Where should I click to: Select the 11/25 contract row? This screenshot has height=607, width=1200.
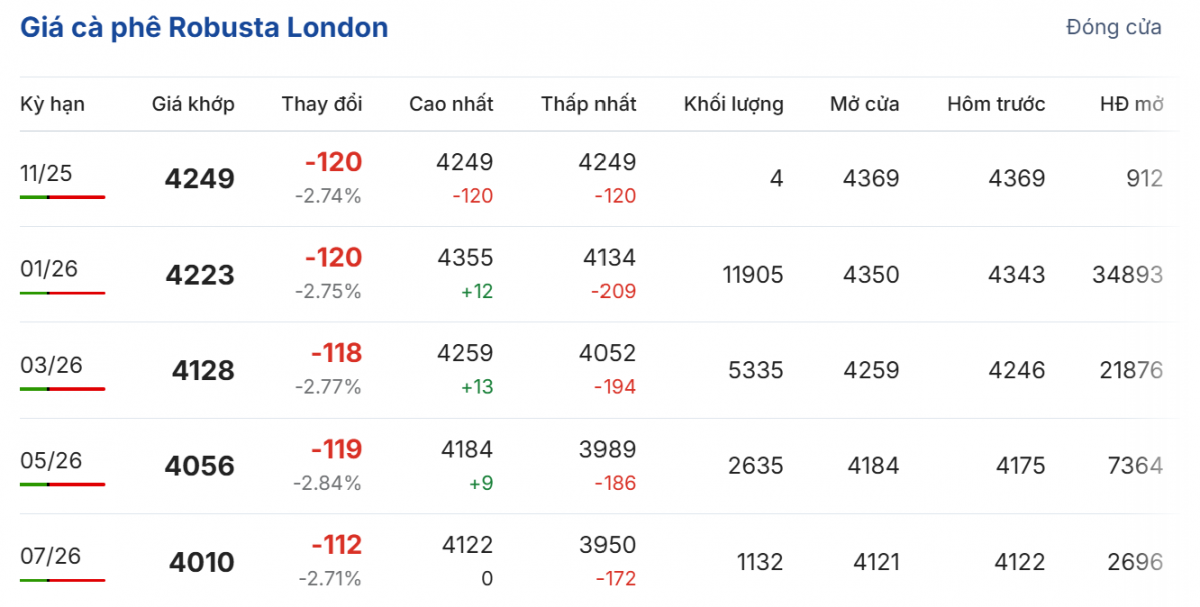[600, 178]
